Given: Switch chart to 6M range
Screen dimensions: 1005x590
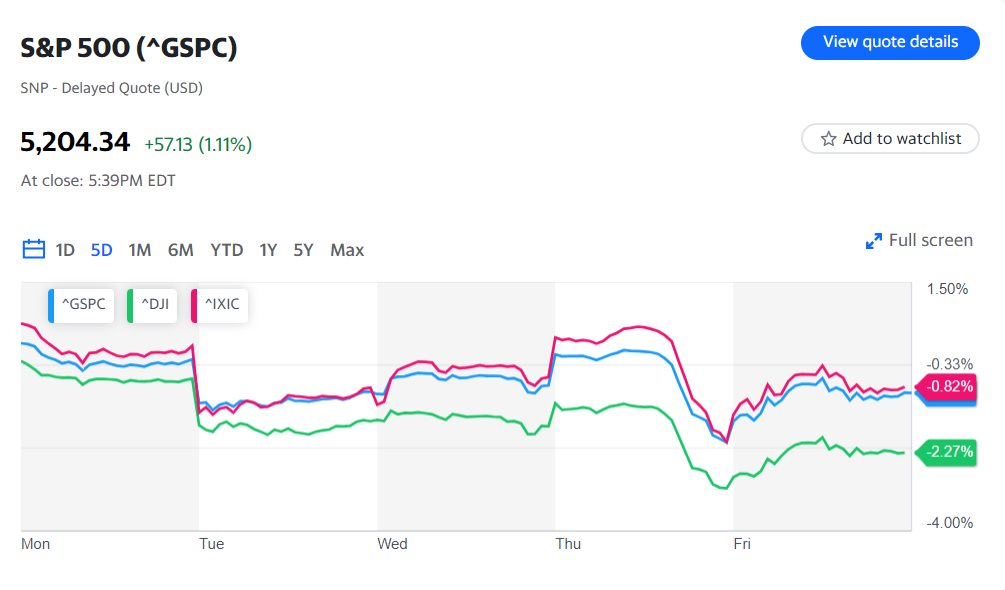Looking at the screenshot, I should tap(181, 250).
